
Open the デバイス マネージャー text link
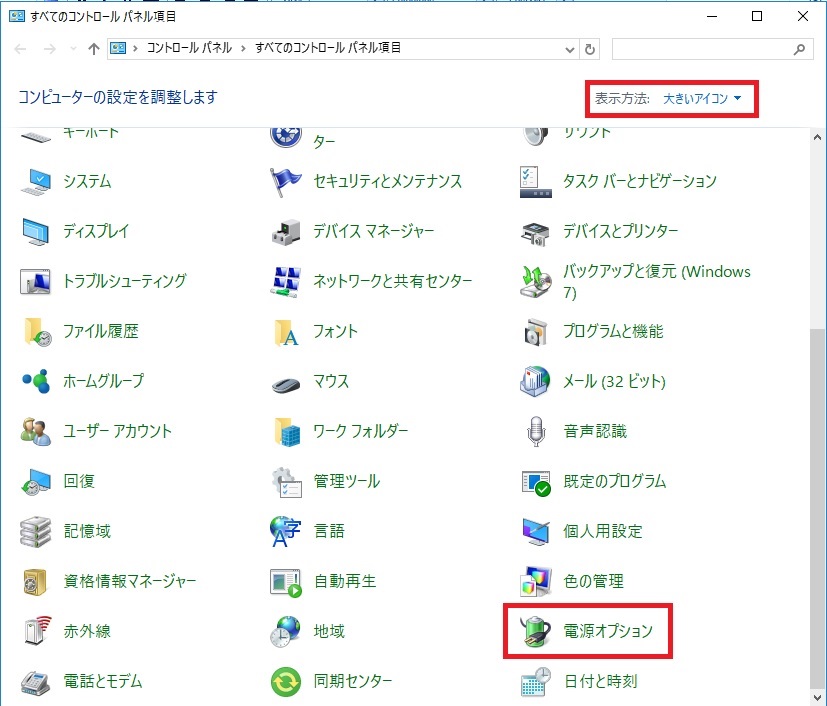click(373, 231)
